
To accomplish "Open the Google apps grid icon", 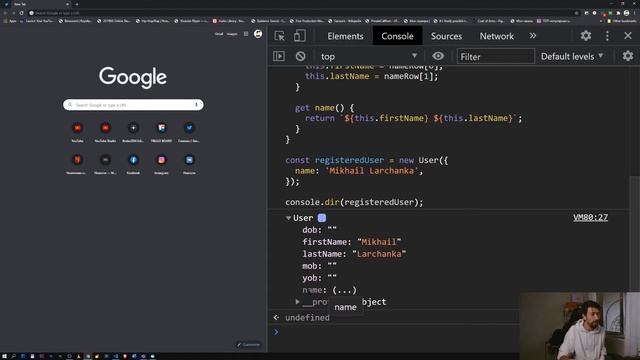I will [246, 34].
